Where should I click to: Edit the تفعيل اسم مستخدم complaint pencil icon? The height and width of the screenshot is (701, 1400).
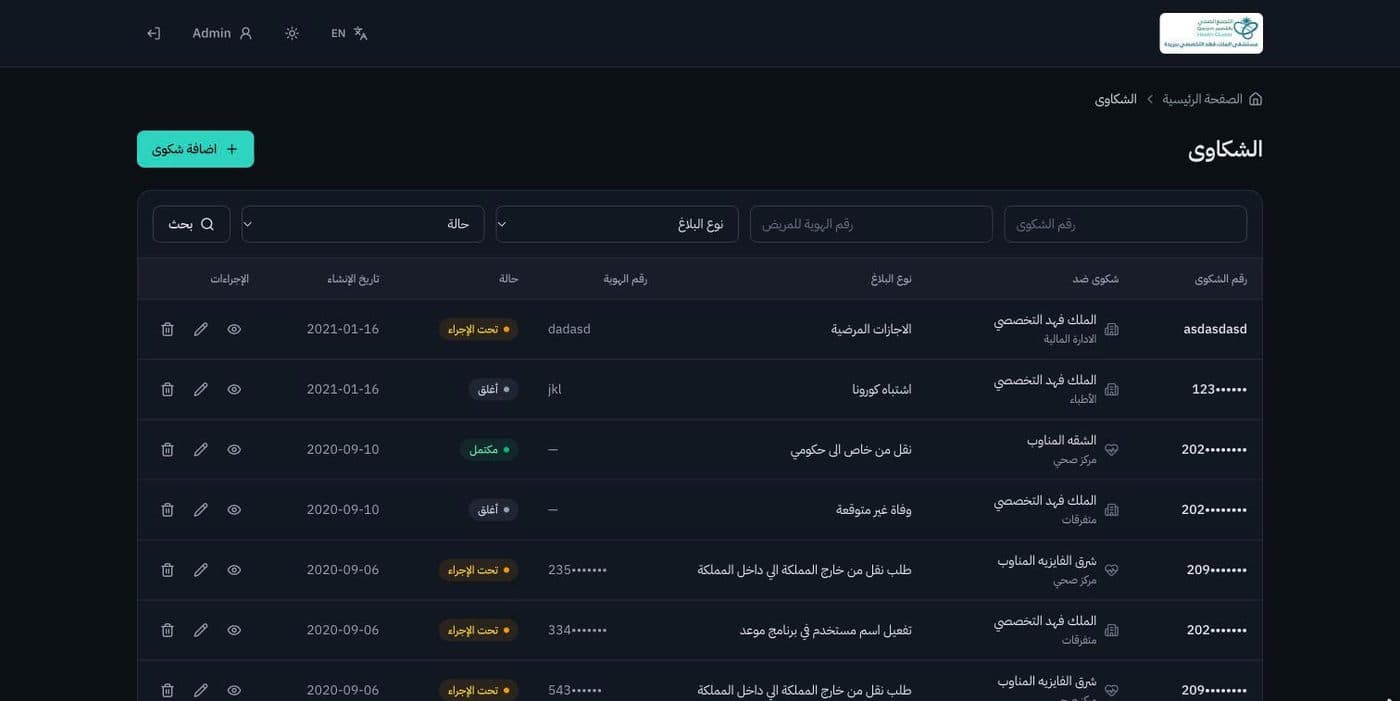click(x=201, y=630)
